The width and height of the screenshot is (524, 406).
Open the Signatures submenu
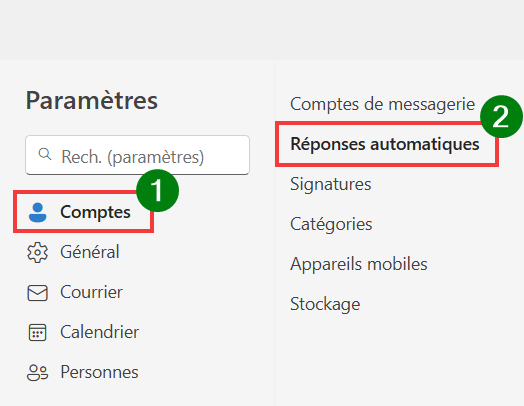click(331, 184)
